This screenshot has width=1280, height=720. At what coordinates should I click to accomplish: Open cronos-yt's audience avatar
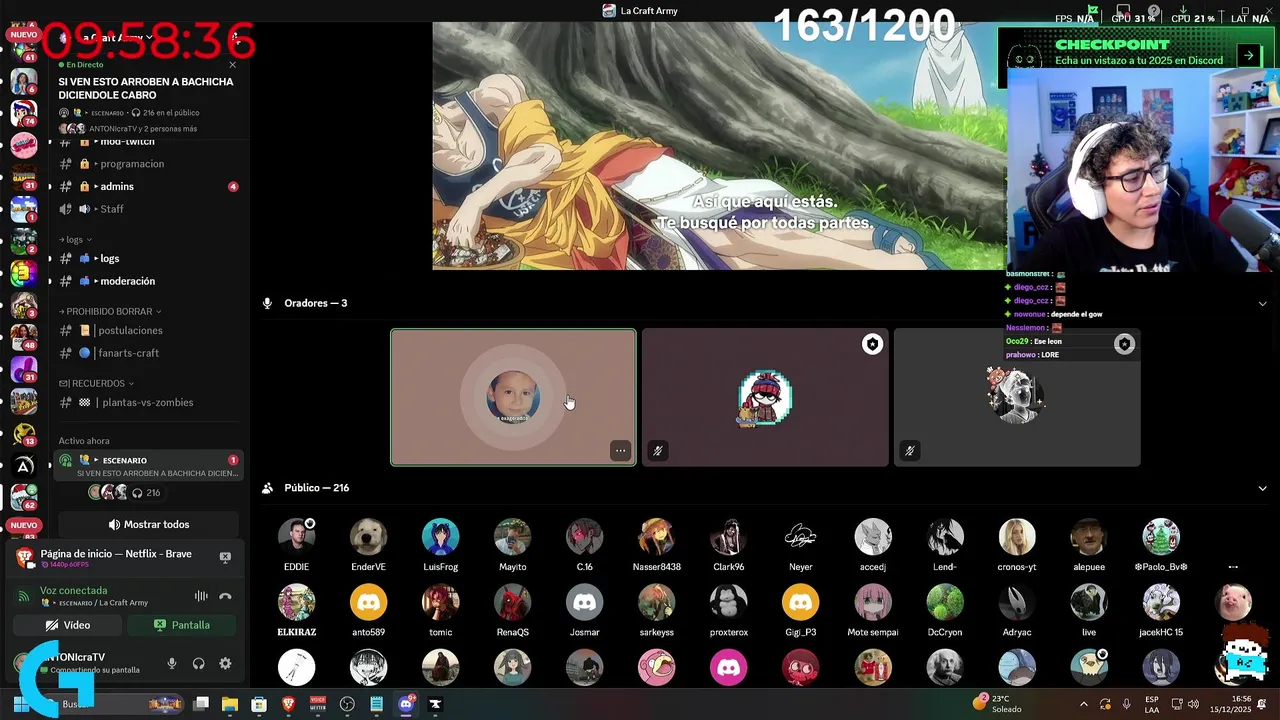click(x=1017, y=537)
